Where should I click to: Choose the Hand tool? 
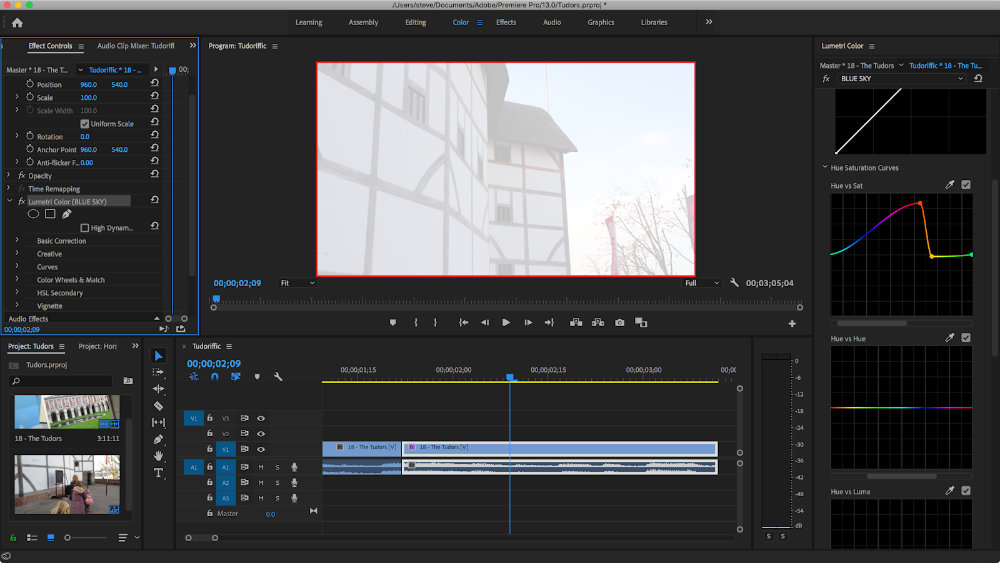point(159,456)
